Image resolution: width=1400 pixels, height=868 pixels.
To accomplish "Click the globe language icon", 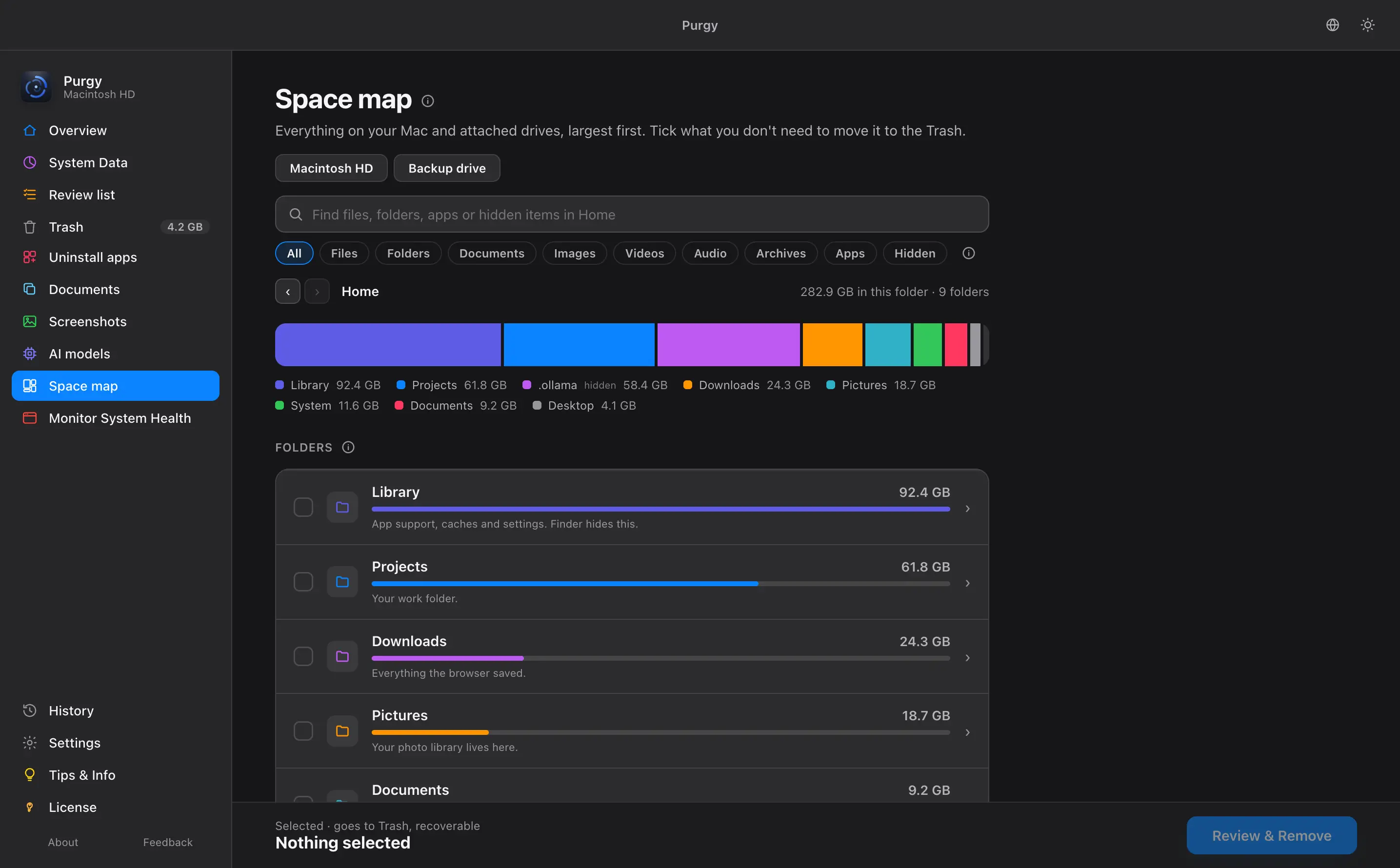I will 1332,25.
